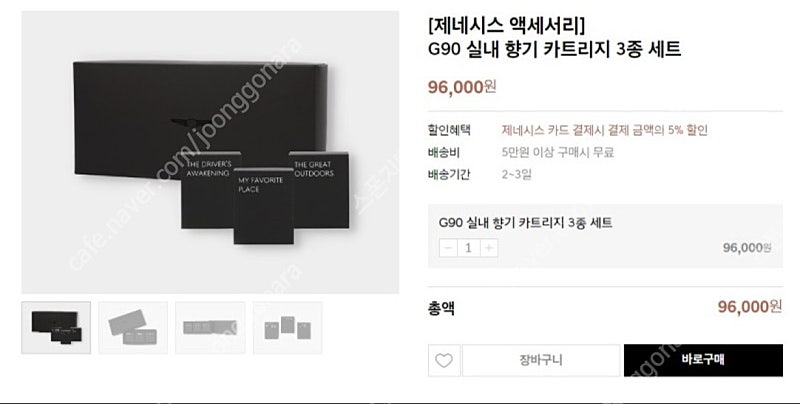Add item via 장바구니 button

tap(541, 360)
